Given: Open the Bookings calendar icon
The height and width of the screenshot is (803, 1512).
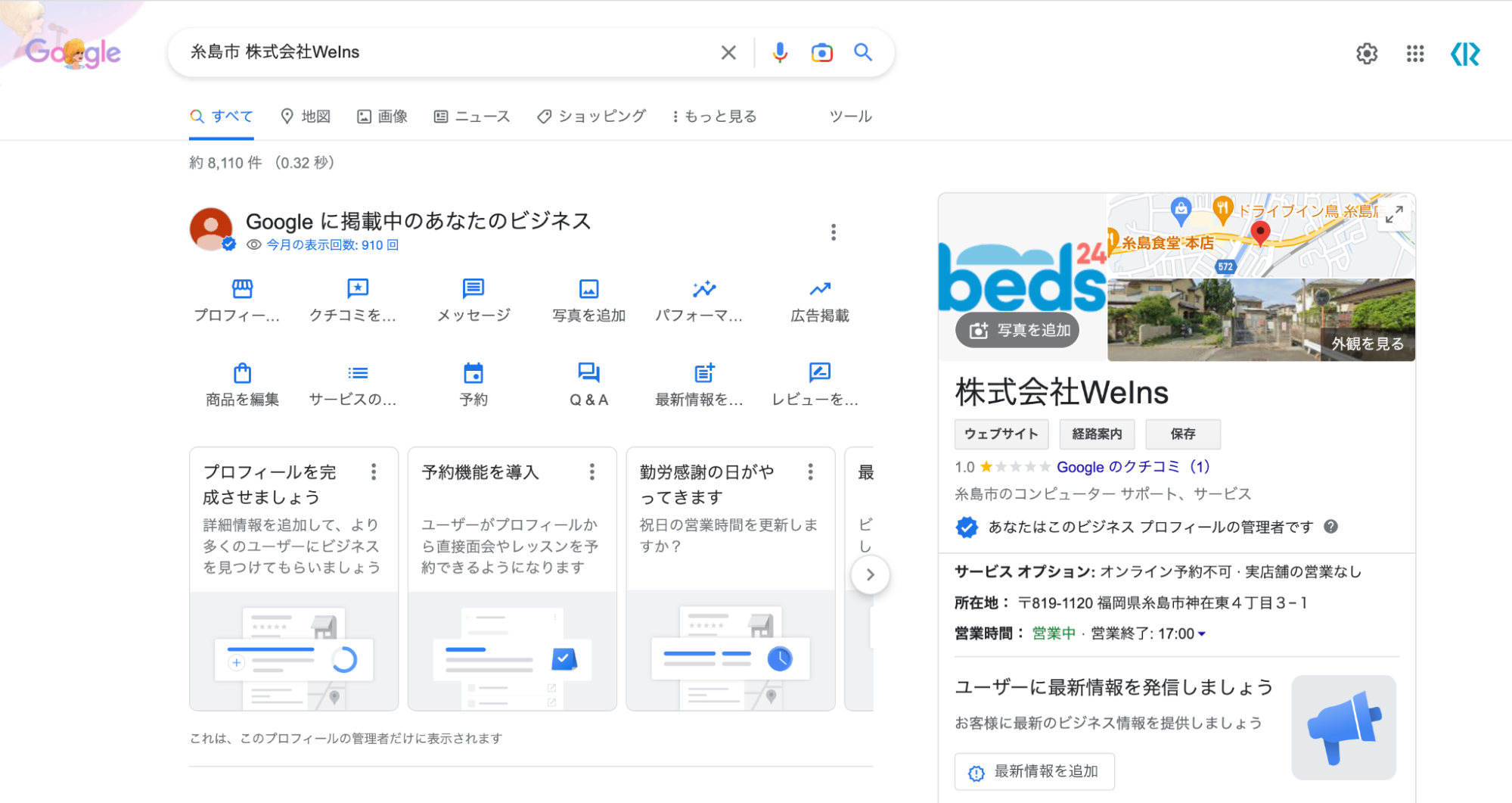Looking at the screenshot, I should click(473, 373).
